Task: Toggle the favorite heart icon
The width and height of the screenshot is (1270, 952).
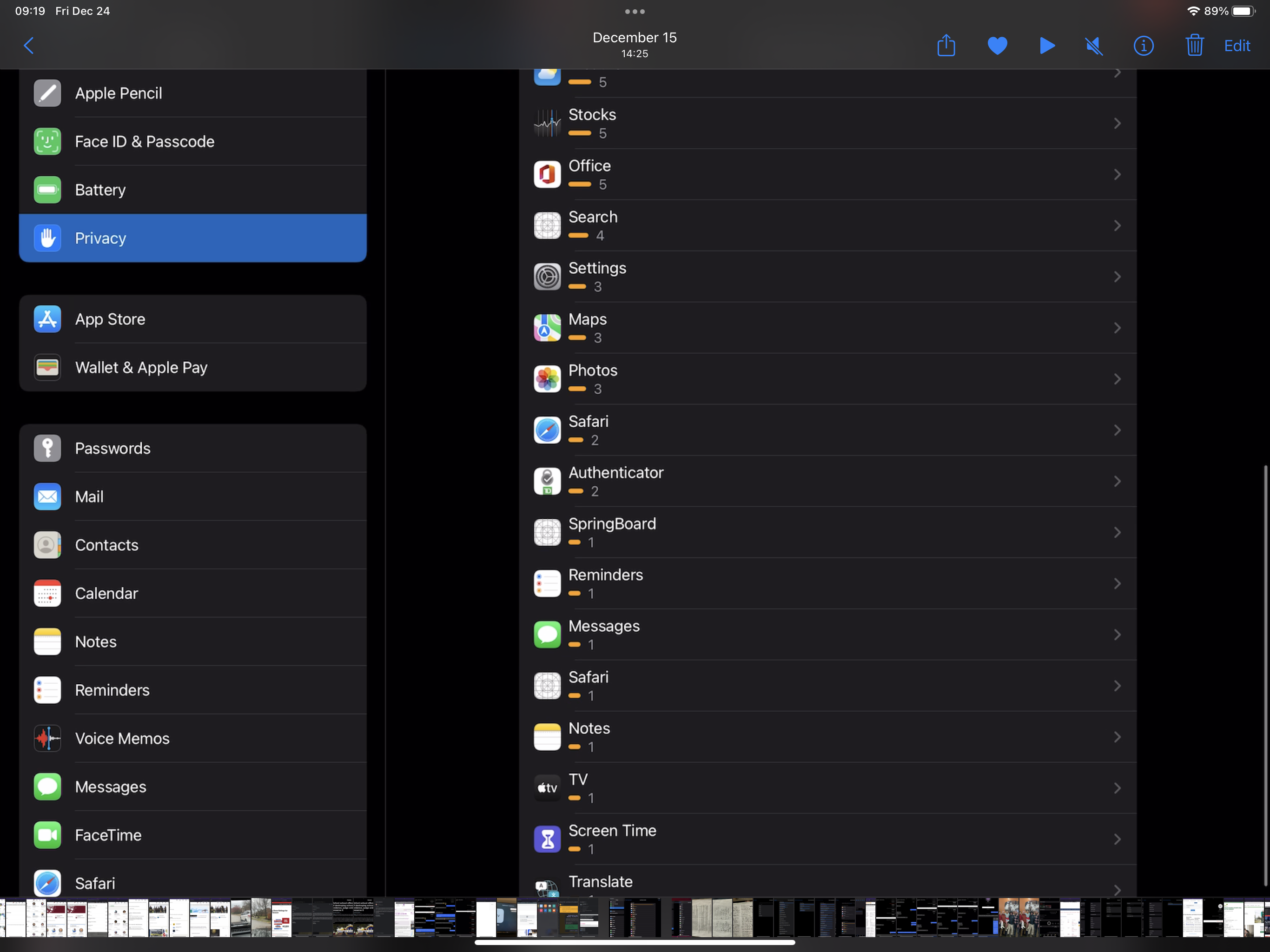Action: pyautogui.click(x=997, y=46)
